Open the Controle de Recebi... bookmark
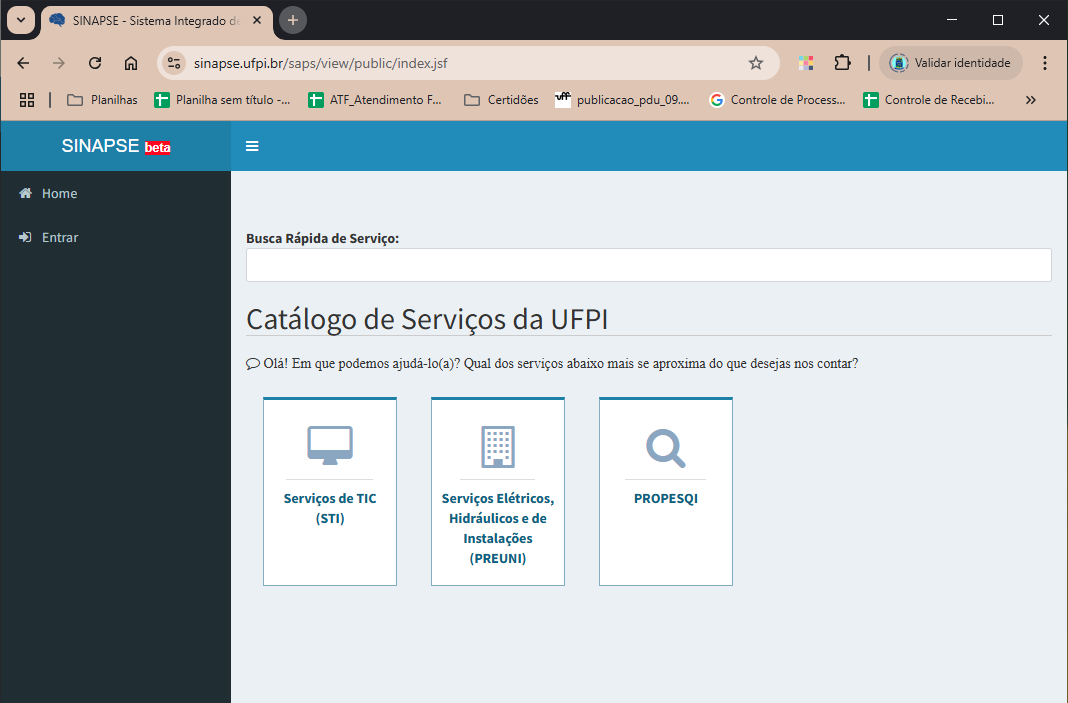 click(x=930, y=100)
